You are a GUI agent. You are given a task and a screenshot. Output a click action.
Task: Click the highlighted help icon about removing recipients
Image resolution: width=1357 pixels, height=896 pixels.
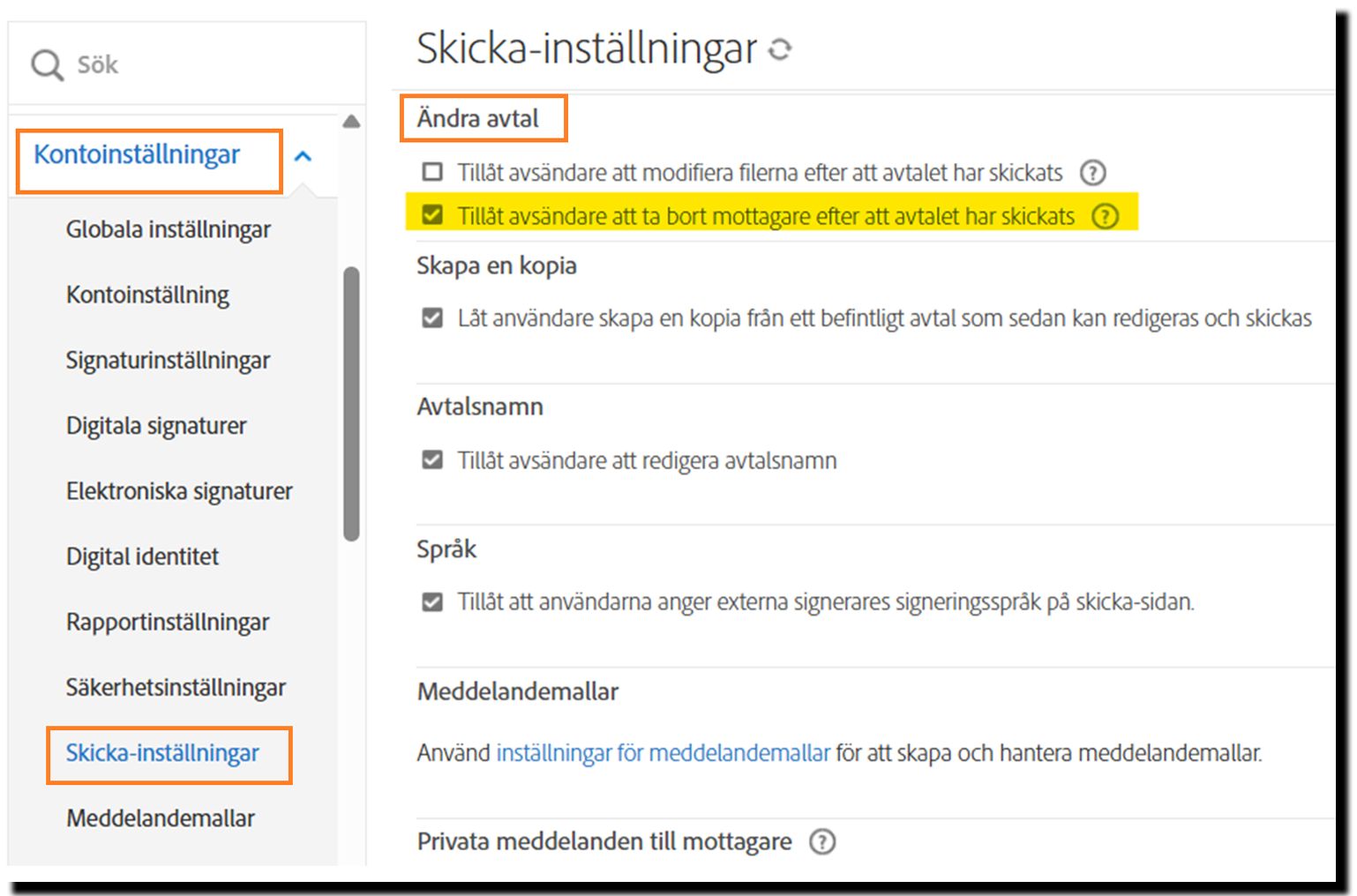click(x=1106, y=216)
